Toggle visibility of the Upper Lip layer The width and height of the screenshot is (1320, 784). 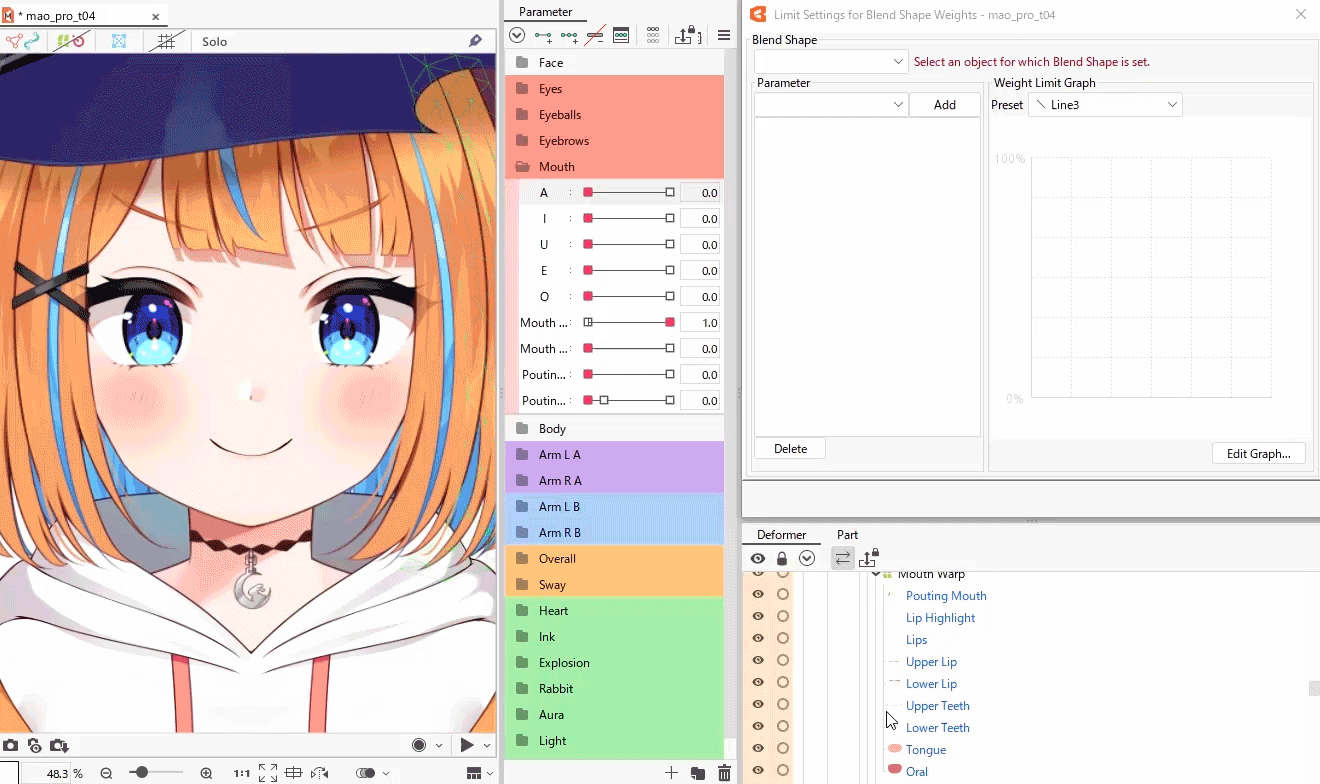click(758, 661)
